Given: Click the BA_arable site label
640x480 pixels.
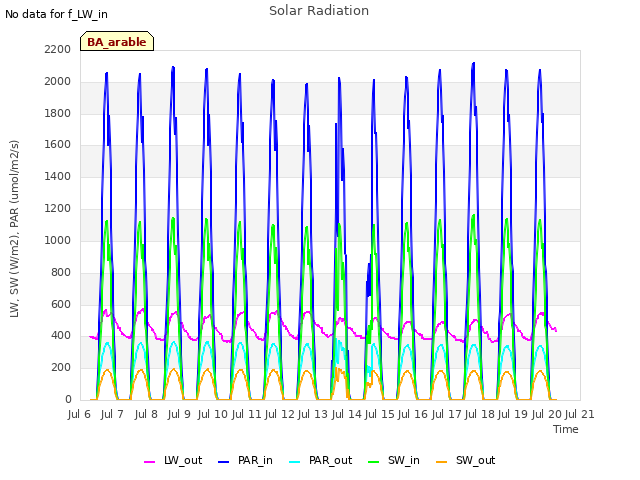Looking at the screenshot, I should [117, 42].
